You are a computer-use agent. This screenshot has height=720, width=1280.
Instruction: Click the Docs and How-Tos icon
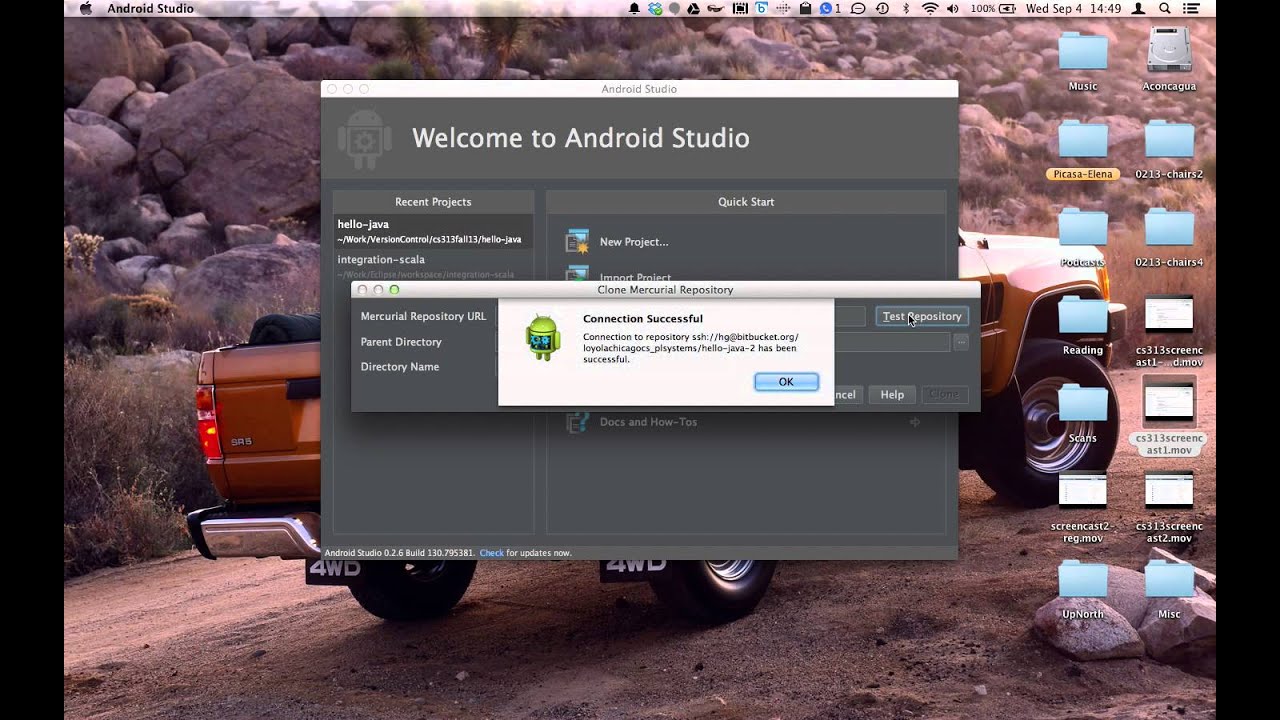pos(577,422)
